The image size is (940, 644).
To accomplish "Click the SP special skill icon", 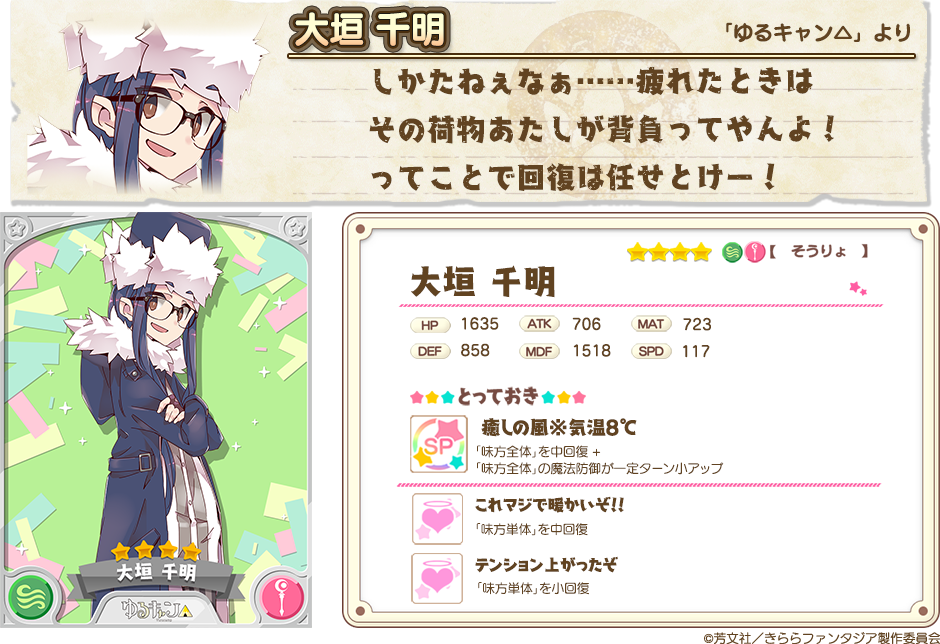I will pos(438,444).
